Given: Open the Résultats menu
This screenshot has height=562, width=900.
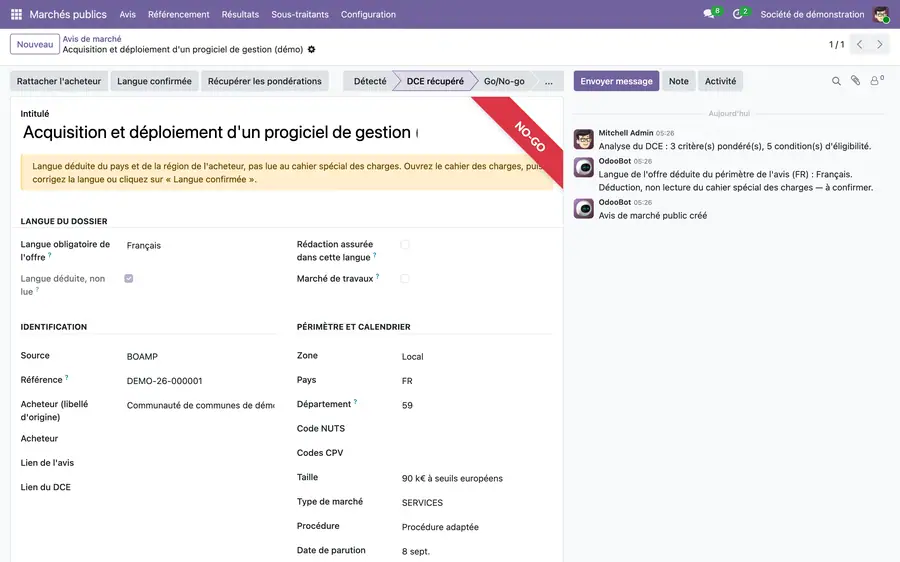Looking at the screenshot, I should pyautogui.click(x=240, y=14).
